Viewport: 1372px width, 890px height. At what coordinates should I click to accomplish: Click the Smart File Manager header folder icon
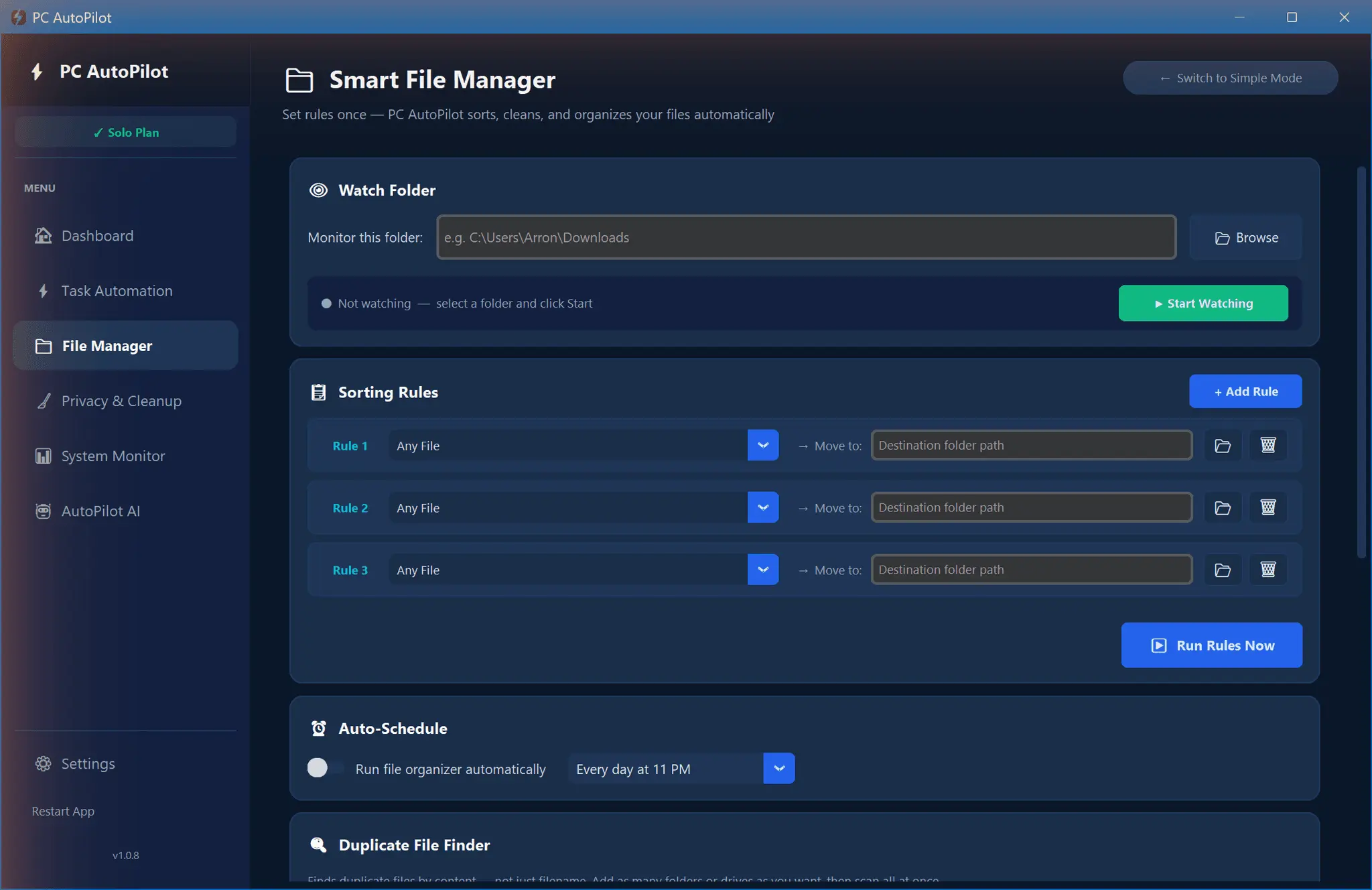299,80
